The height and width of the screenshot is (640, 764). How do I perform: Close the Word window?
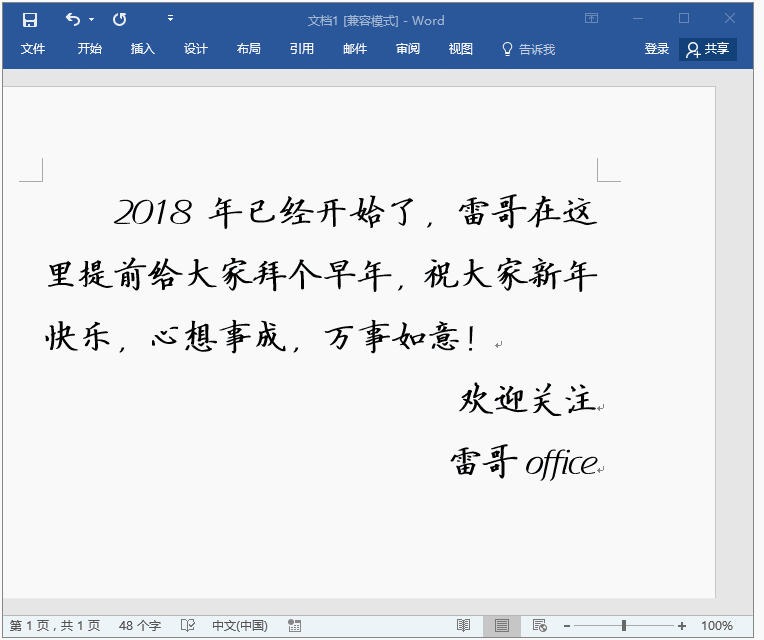pos(729,19)
